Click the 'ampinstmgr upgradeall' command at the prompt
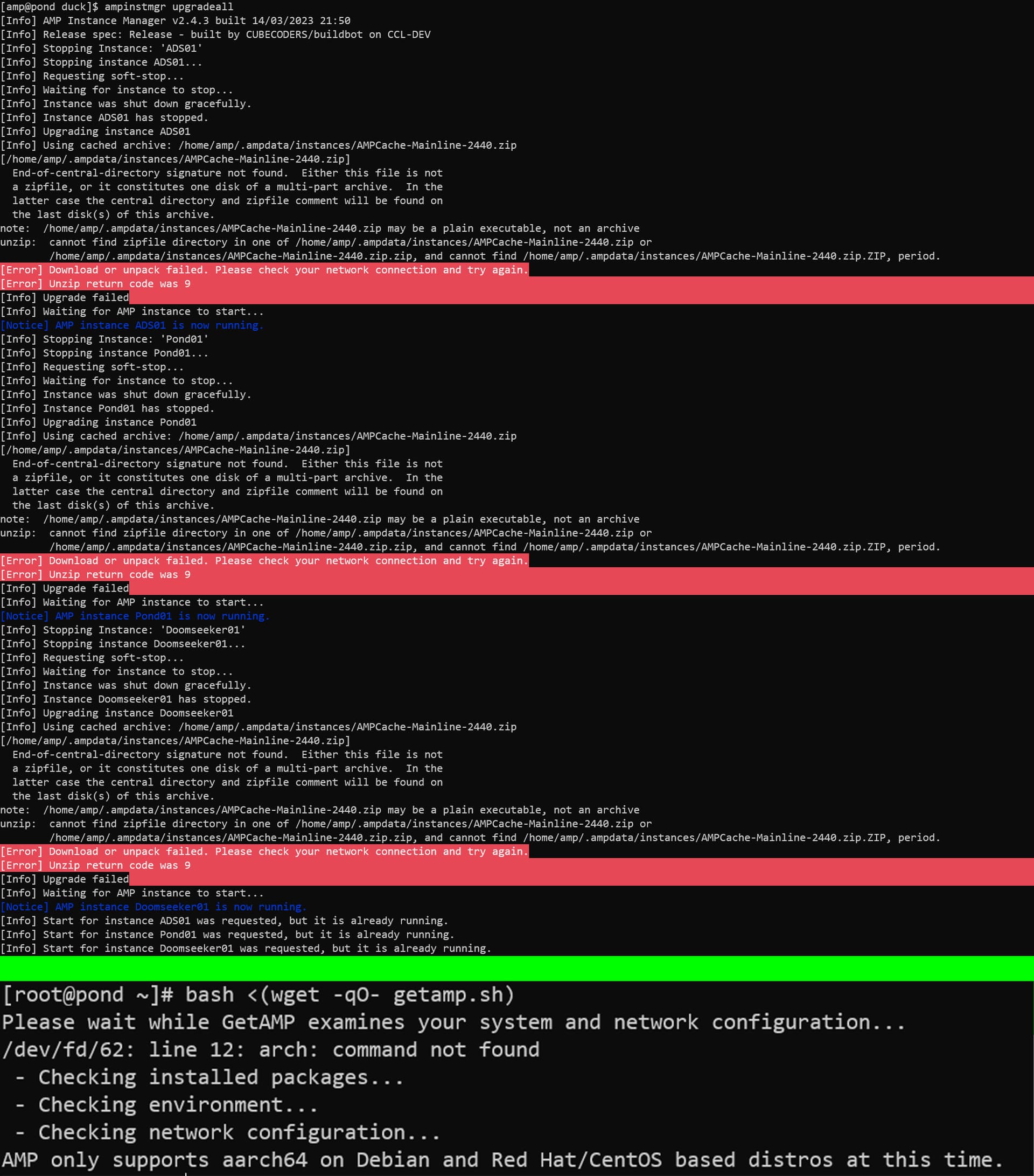Image resolution: width=1034 pixels, height=1176 pixels. 169,7
